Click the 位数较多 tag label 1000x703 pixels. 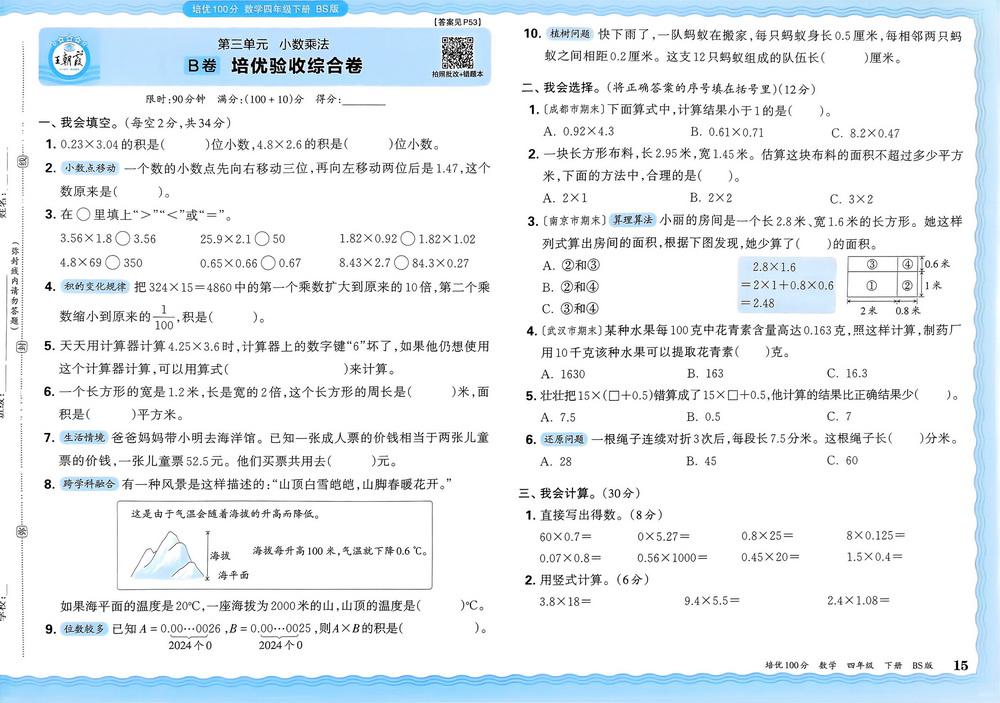(x=84, y=628)
